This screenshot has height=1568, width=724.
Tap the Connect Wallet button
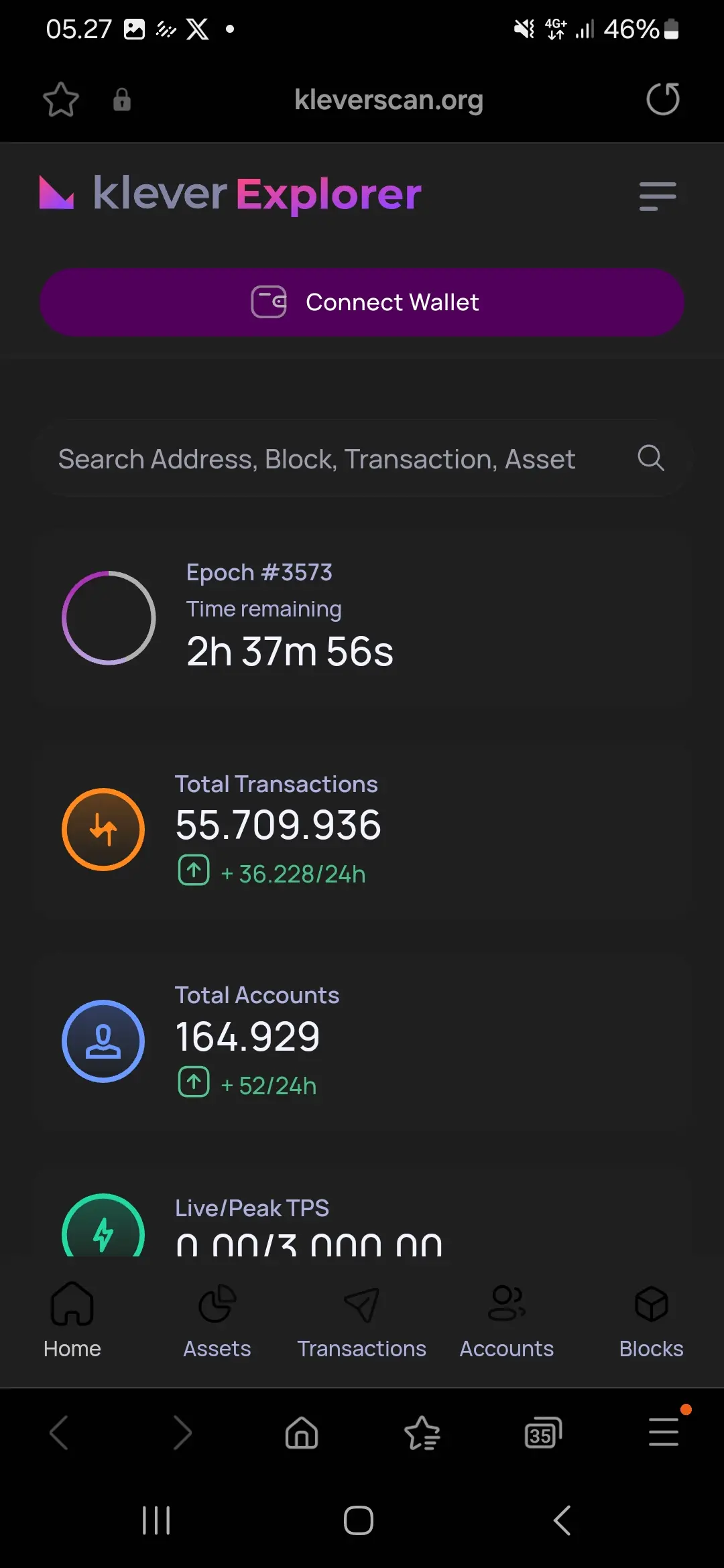[x=362, y=302]
